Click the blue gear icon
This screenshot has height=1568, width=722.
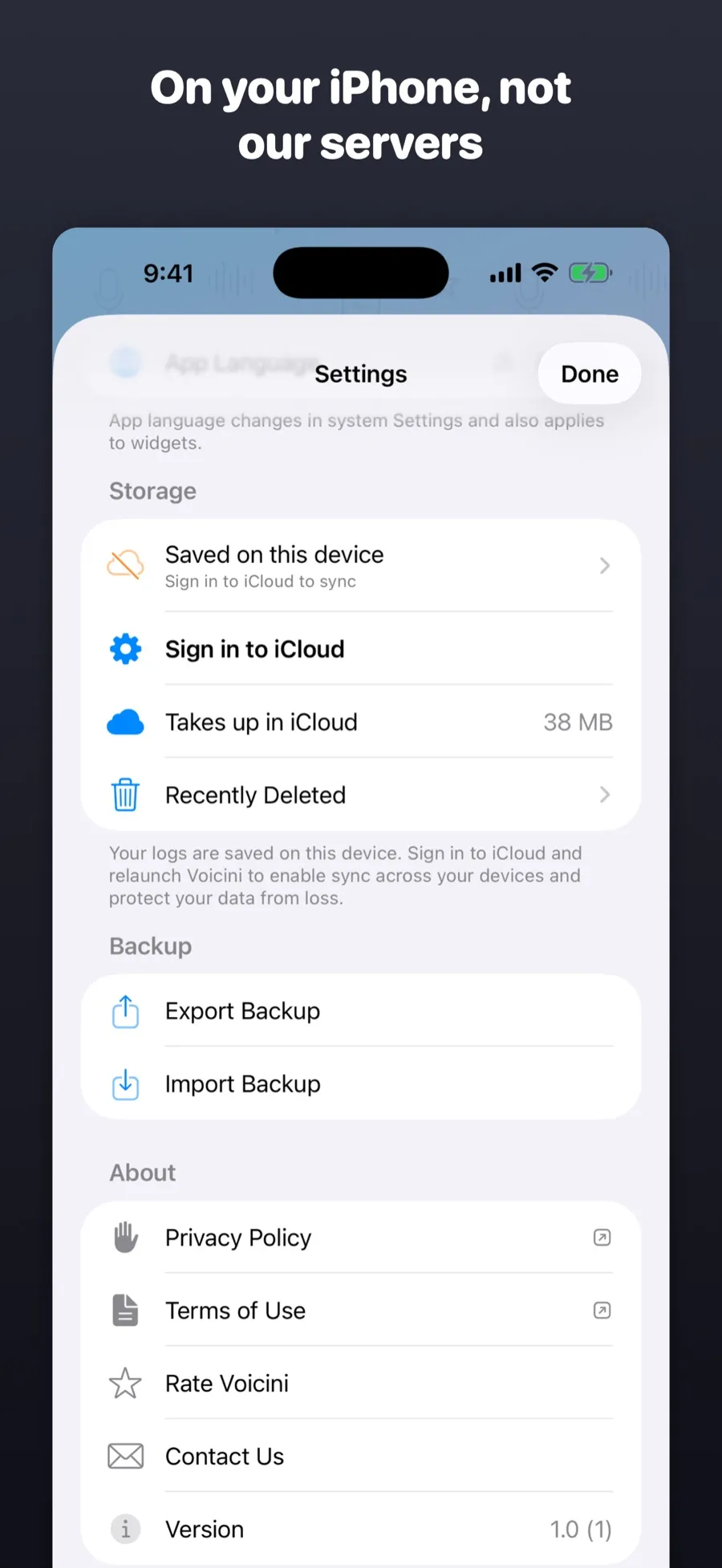coord(125,649)
